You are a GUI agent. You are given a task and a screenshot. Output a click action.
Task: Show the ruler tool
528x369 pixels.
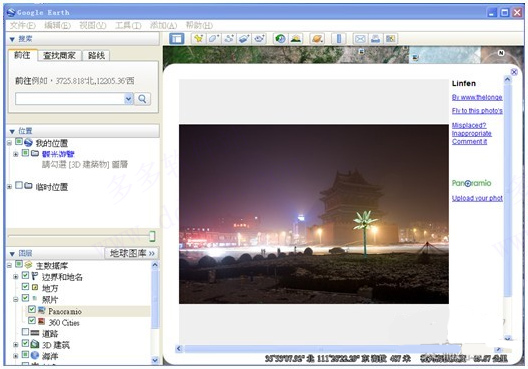tap(339, 39)
